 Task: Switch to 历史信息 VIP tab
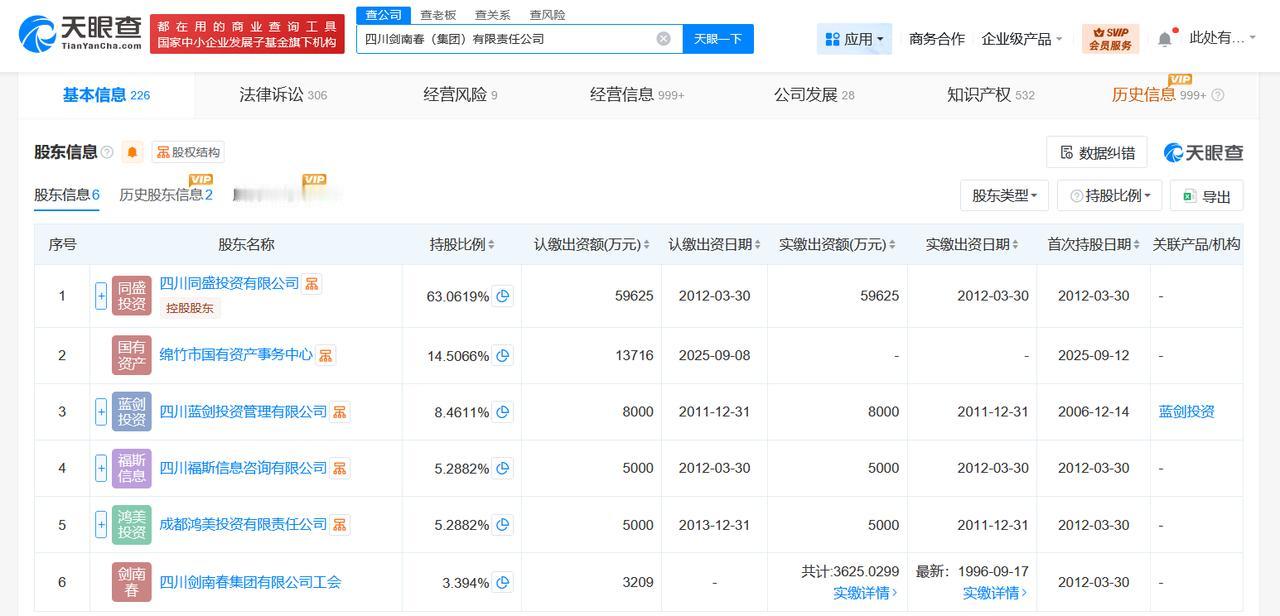1159,95
